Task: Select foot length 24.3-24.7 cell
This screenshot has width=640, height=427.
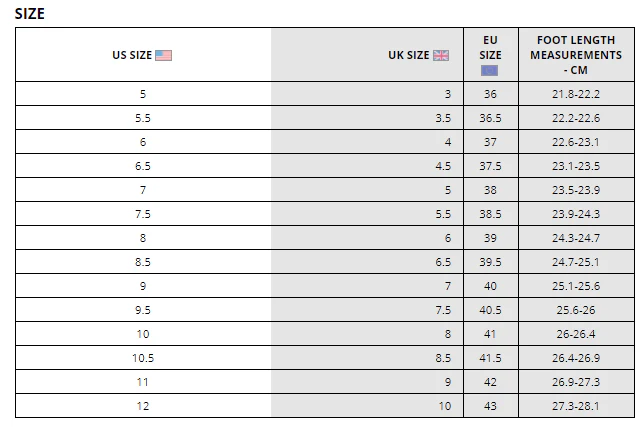Action: (x=575, y=238)
